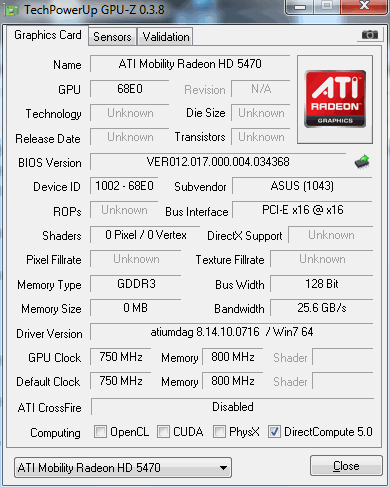Click the Memory Size field 0 MB
This screenshot has height=488, width=390.
[x=136, y=308]
